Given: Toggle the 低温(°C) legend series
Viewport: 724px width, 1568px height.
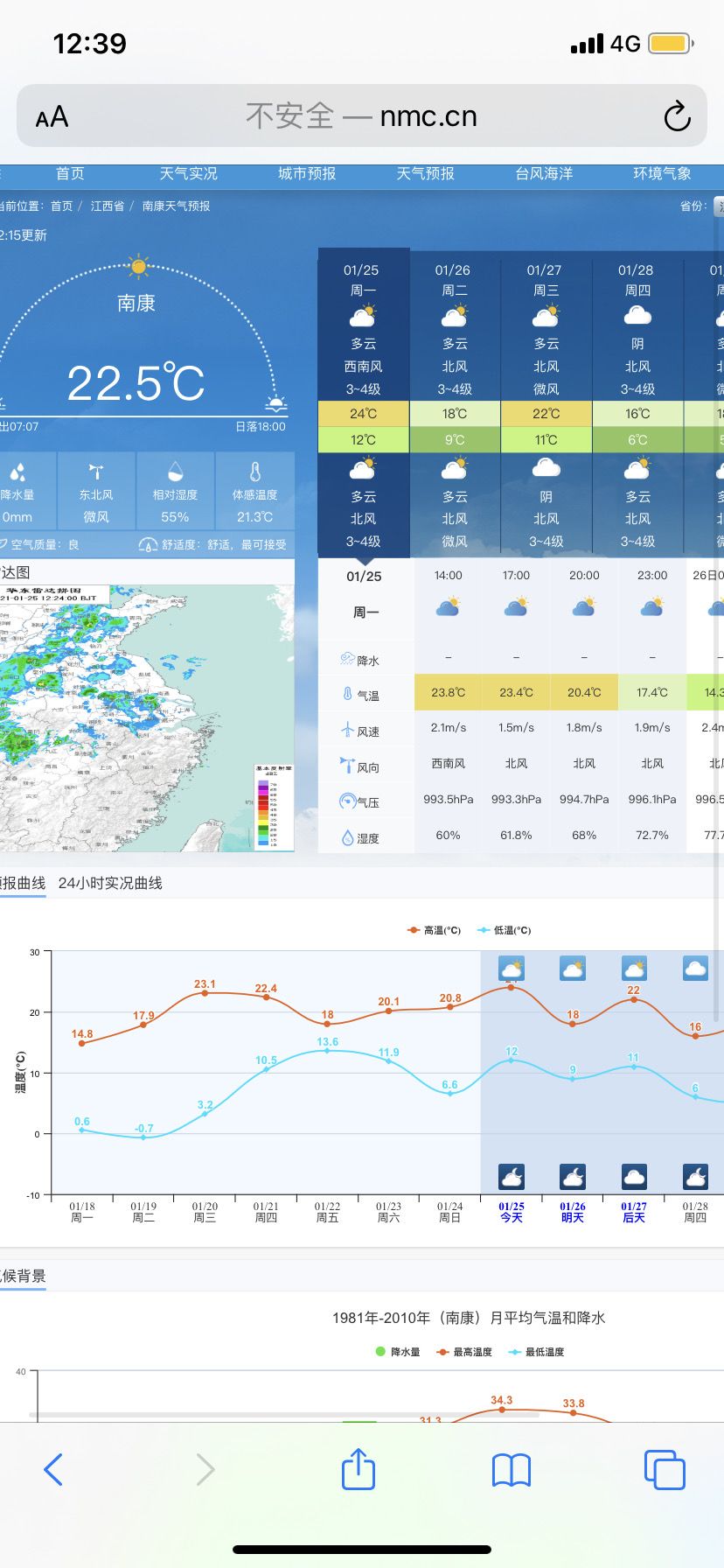Looking at the screenshot, I should coord(505,930).
